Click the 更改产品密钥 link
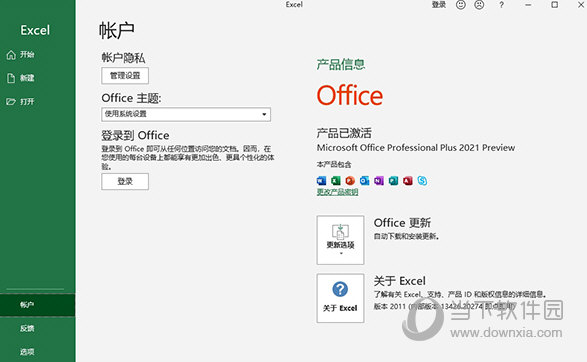 pos(337,192)
